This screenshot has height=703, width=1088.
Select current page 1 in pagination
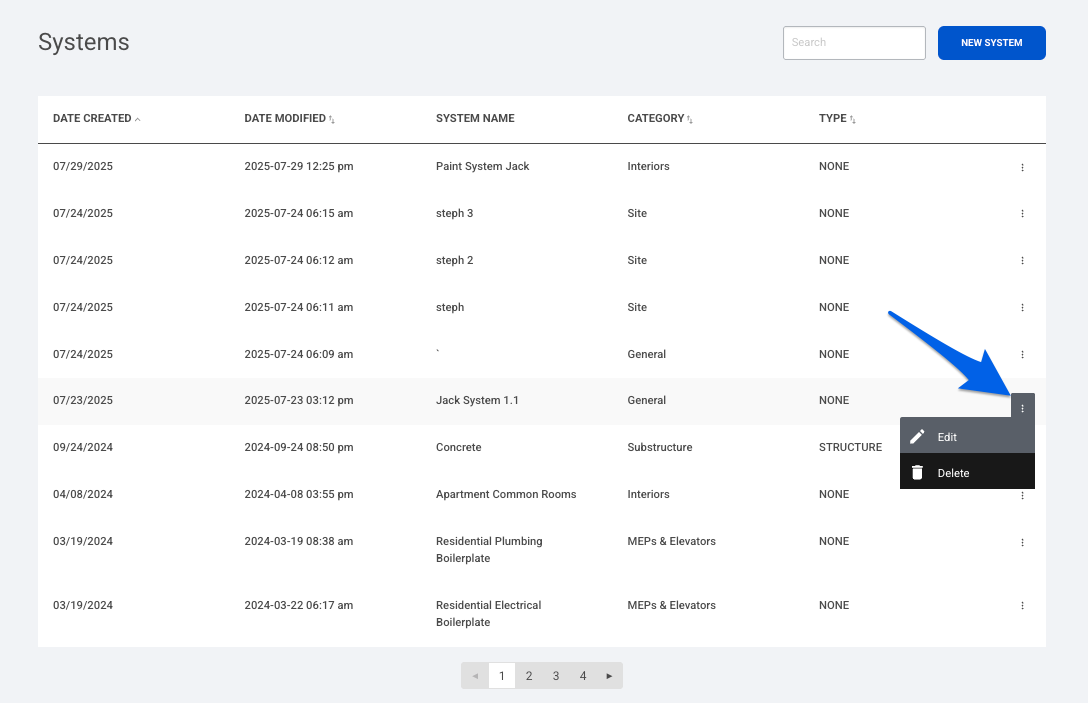[x=502, y=675]
